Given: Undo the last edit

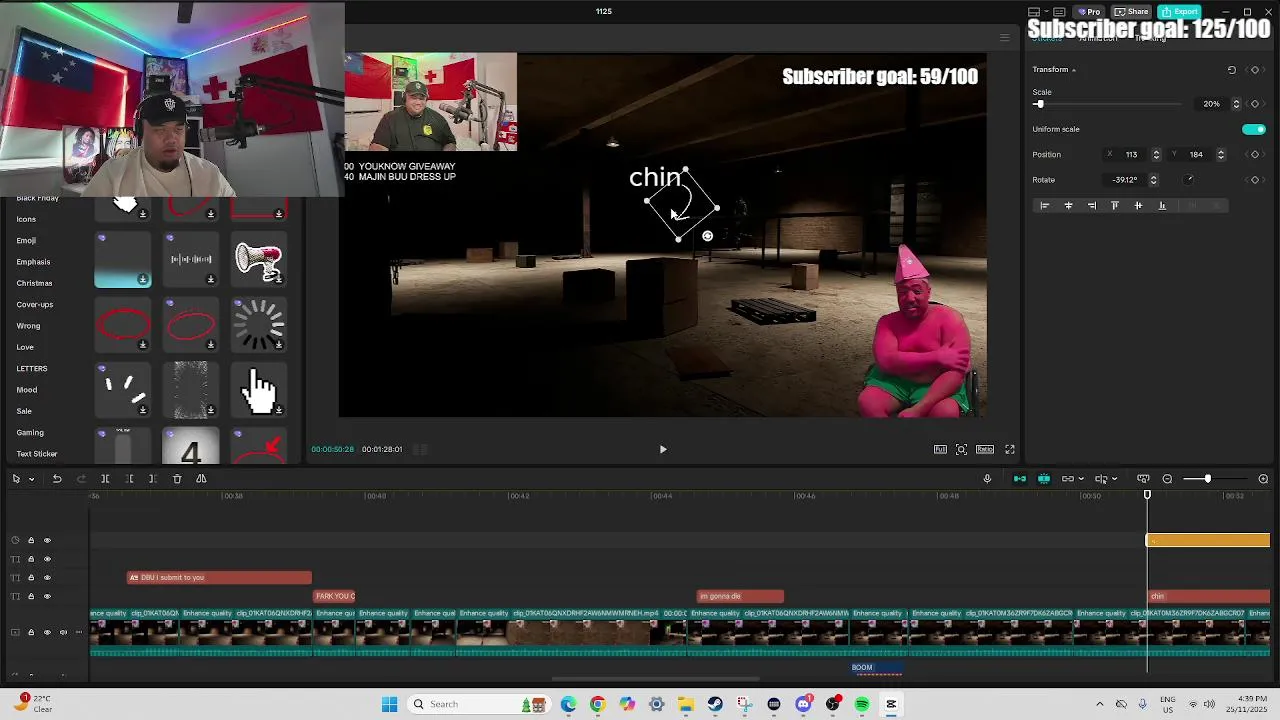Looking at the screenshot, I should [57, 479].
